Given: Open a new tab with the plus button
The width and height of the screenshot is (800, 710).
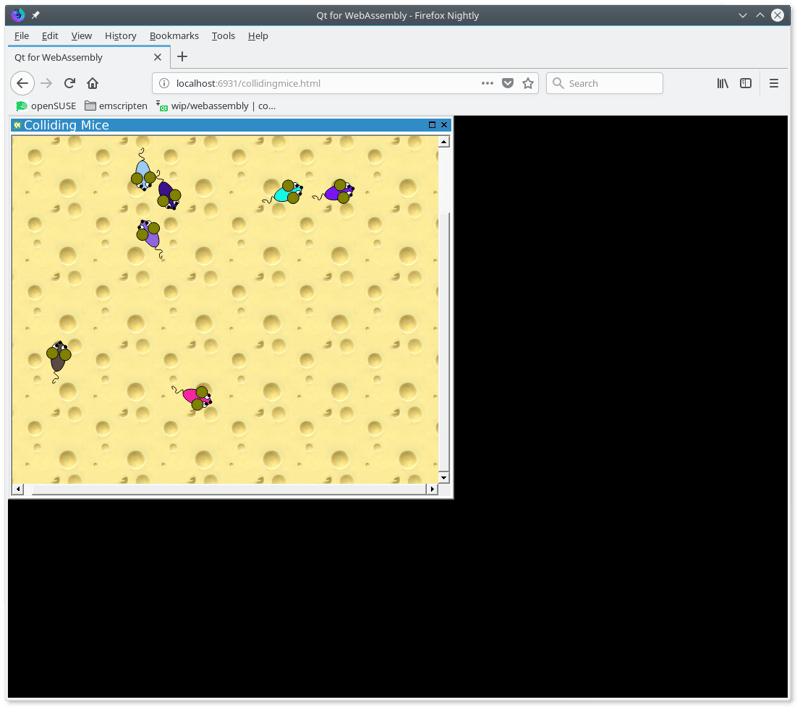Looking at the screenshot, I should click(182, 57).
